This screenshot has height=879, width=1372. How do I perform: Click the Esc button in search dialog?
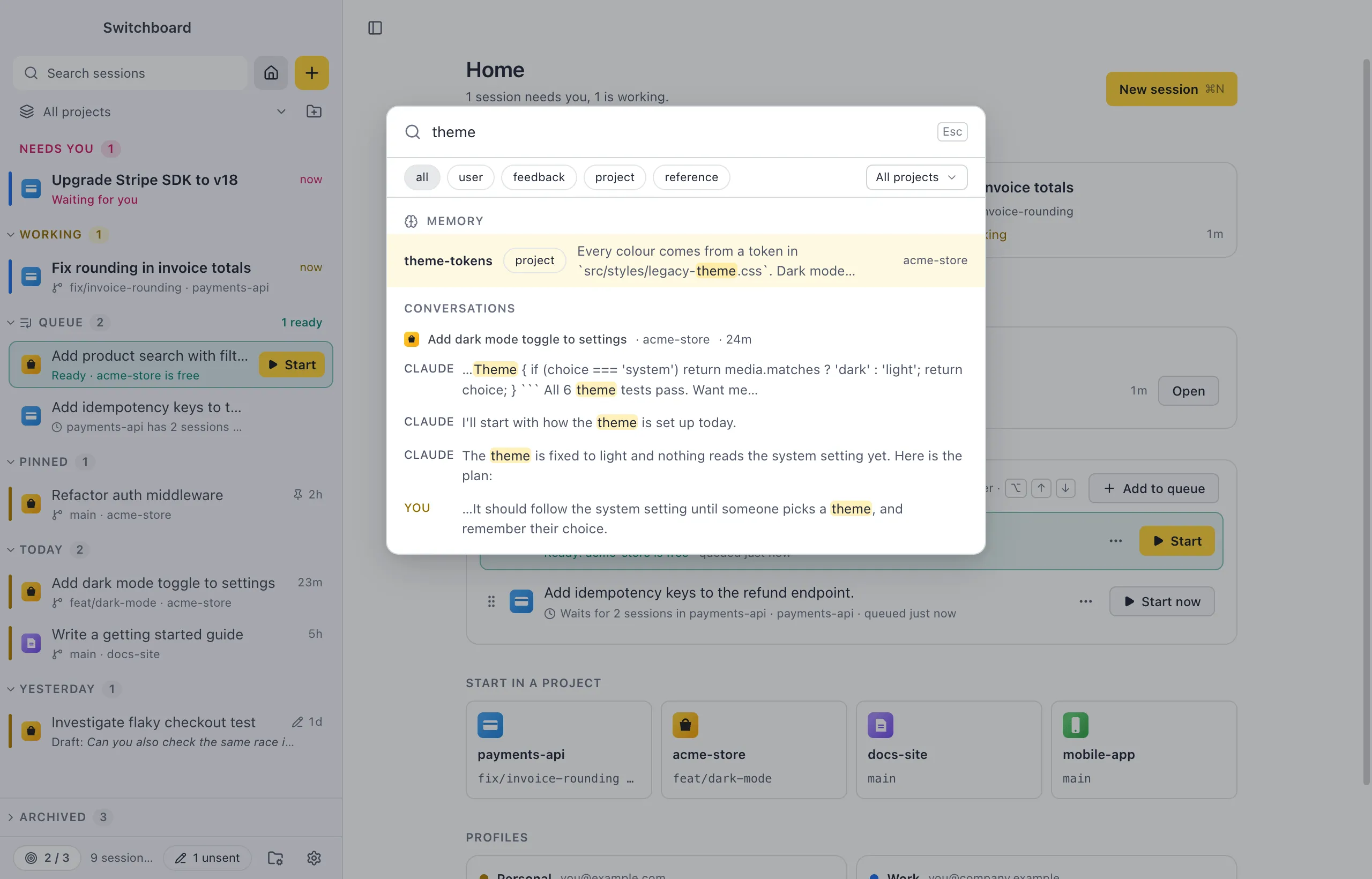[952, 132]
